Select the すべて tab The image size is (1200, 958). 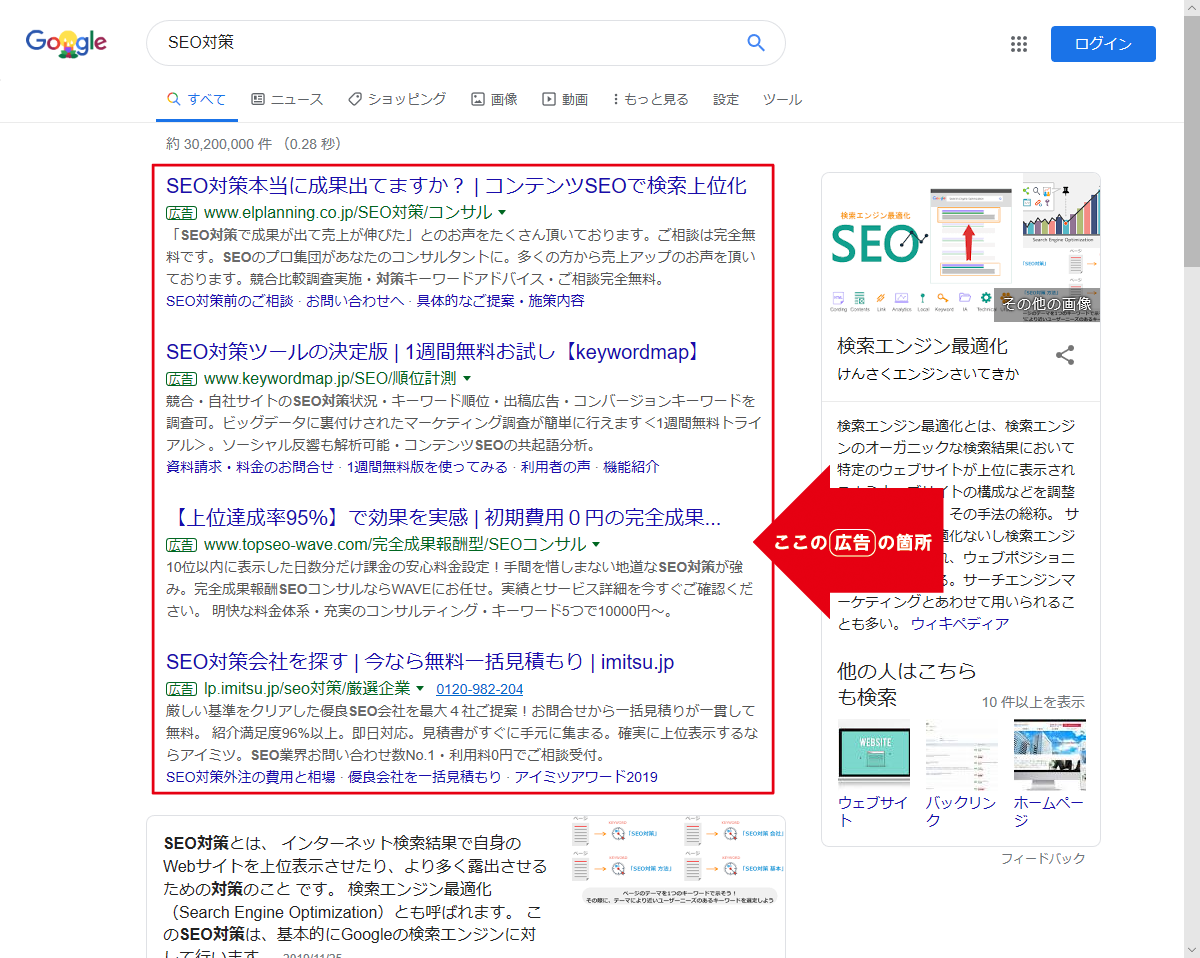[x=197, y=99]
